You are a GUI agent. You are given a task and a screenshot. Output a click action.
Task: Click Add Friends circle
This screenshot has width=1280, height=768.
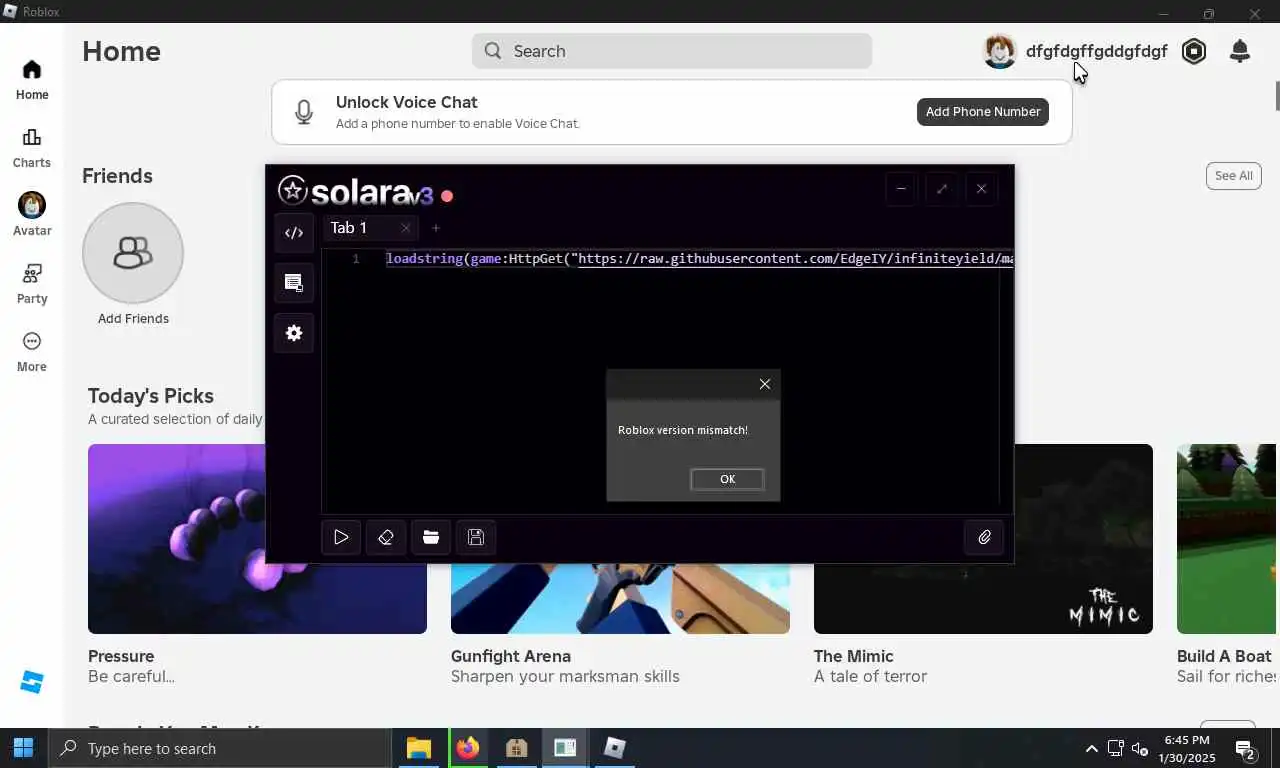coord(133,253)
